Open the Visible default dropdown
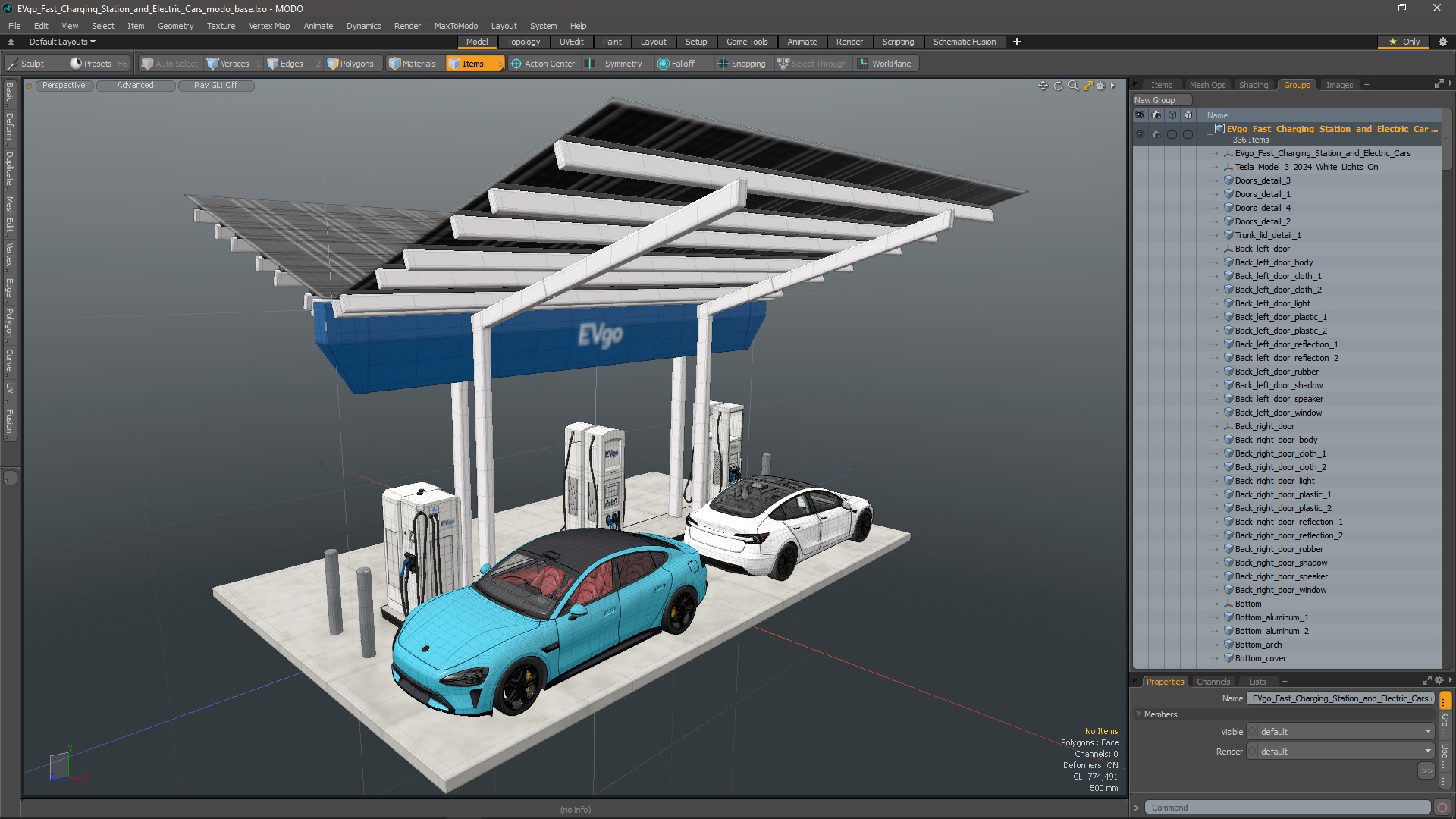Image resolution: width=1456 pixels, height=819 pixels. point(1341,732)
